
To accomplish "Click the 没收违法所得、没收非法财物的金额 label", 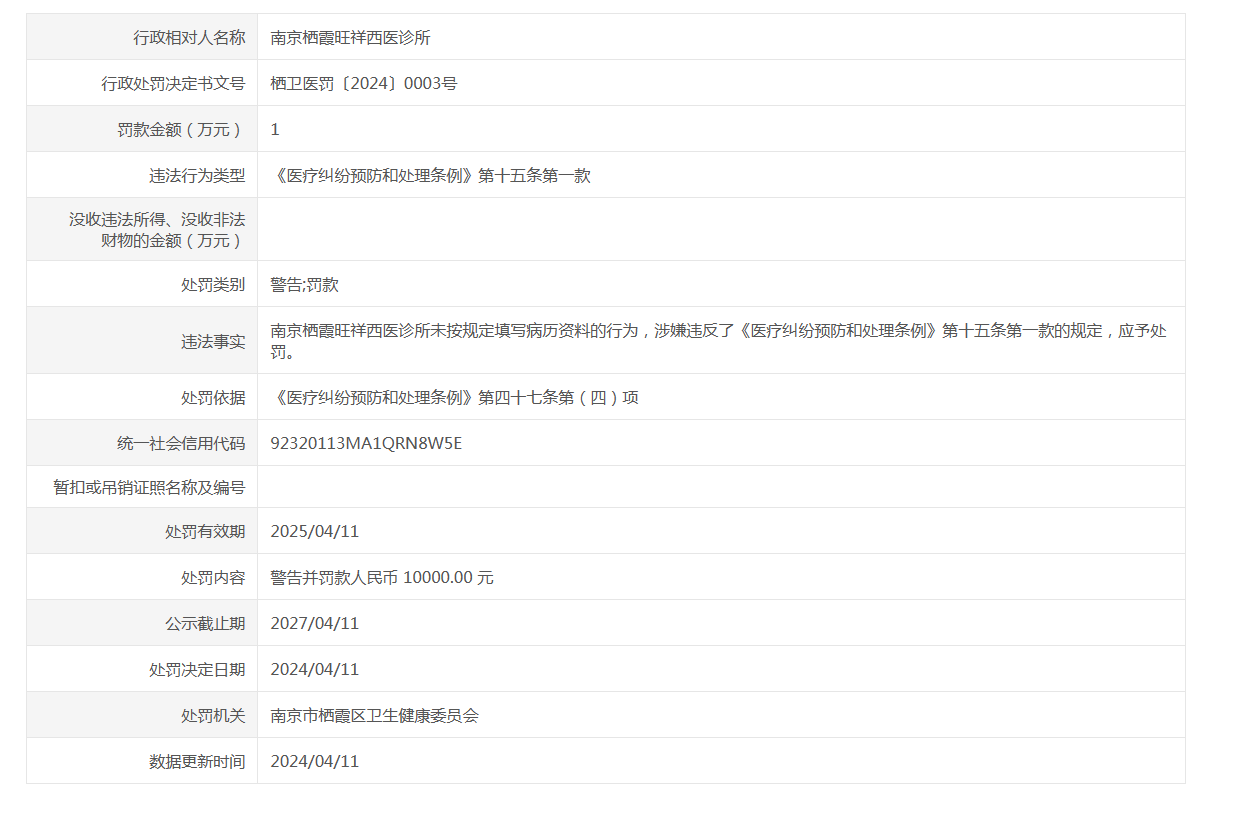I will coord(157,230).
